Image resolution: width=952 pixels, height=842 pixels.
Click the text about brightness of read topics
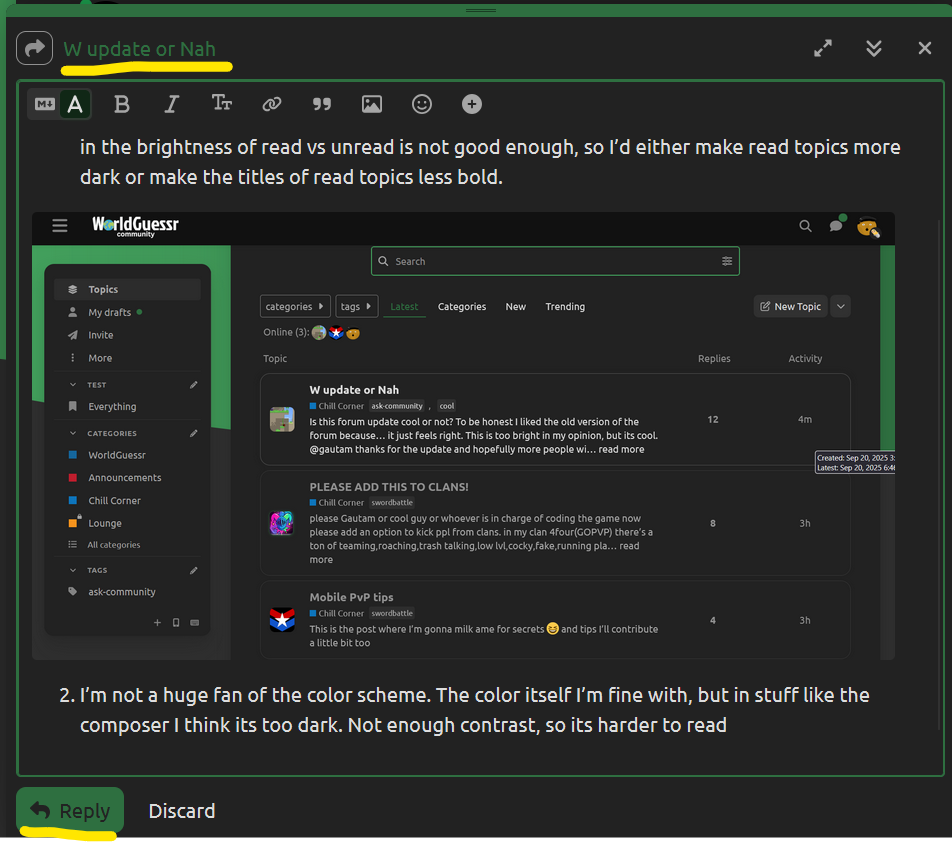489,162
